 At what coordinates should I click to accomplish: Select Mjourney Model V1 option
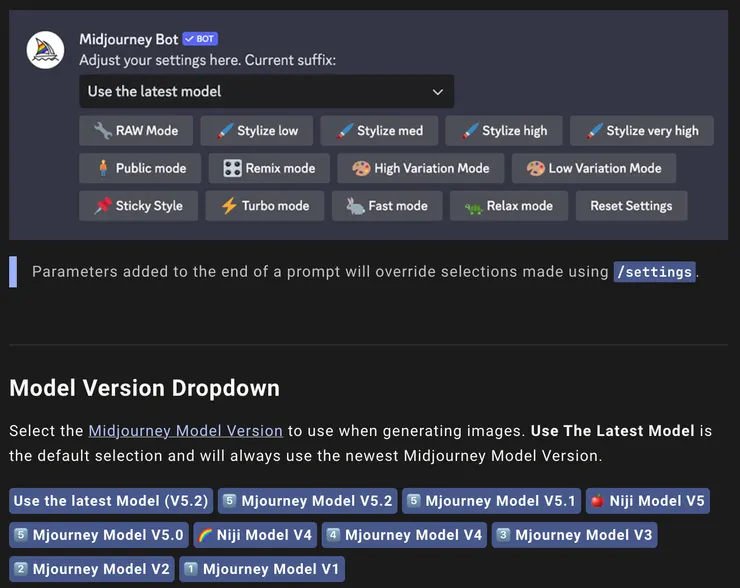(262, 569)
